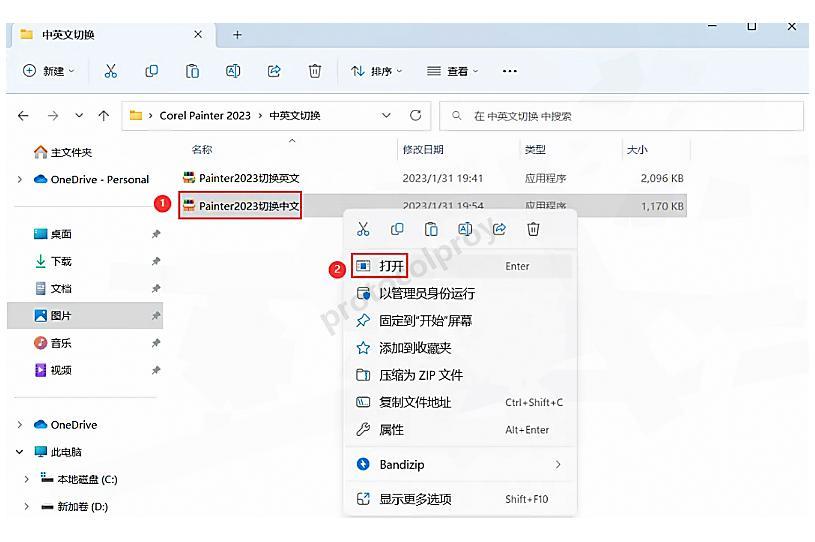
Task: Open the 新建 dropdown
Action: tap(48, 71)
